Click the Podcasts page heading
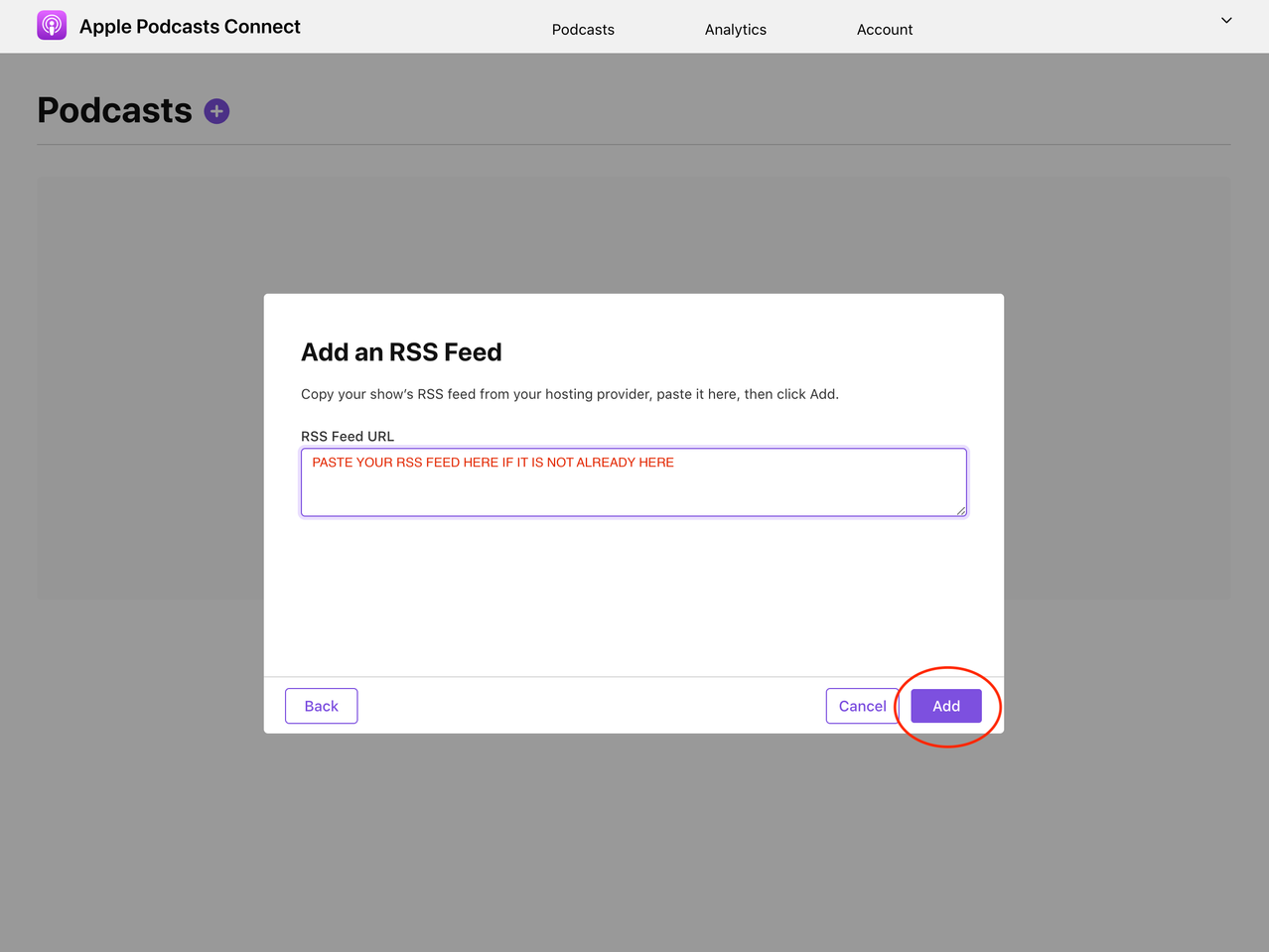1269x952 pixels. tap(113, 110)
